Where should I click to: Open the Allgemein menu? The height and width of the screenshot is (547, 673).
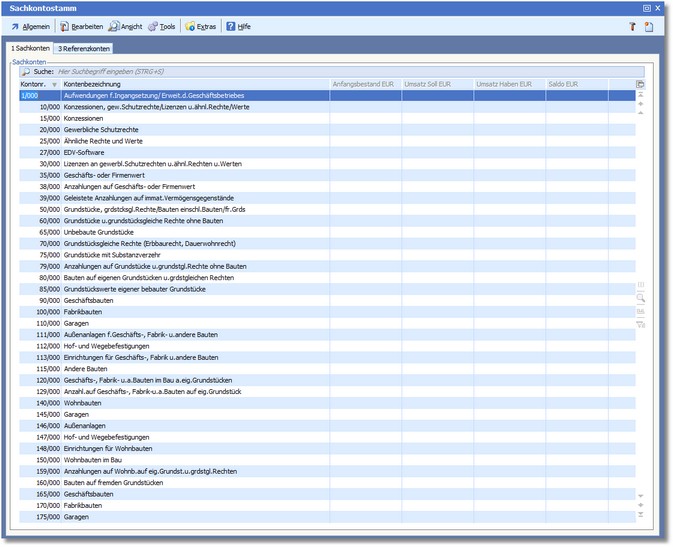pos(30,26)
